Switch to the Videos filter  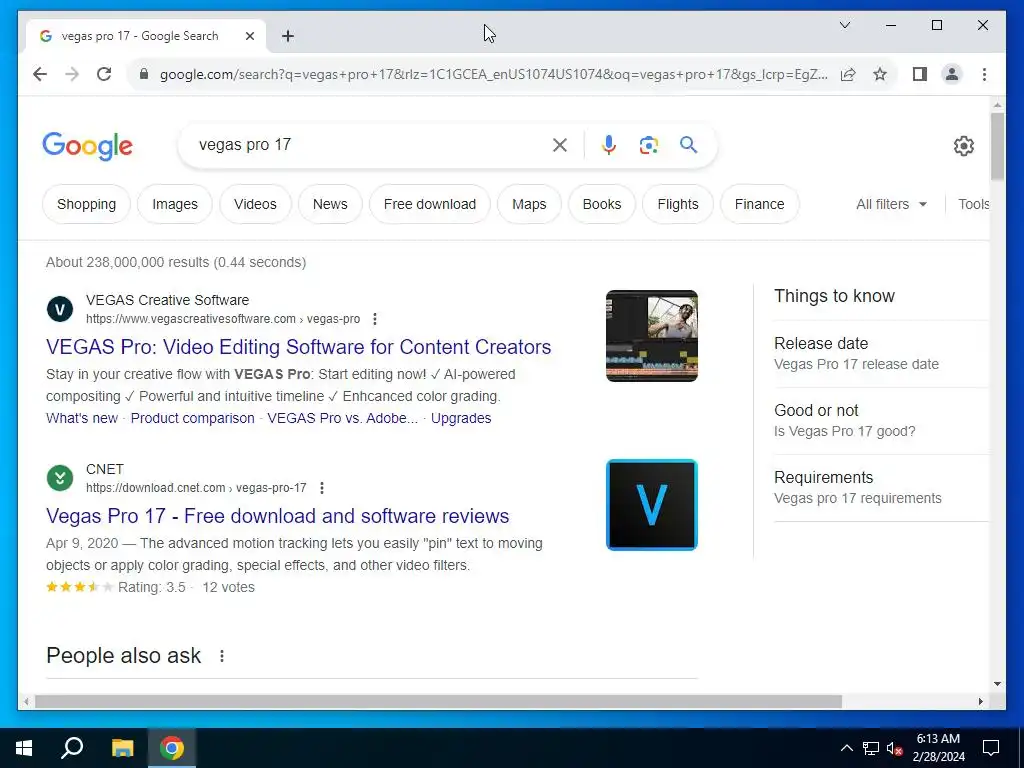click(255, 204)
